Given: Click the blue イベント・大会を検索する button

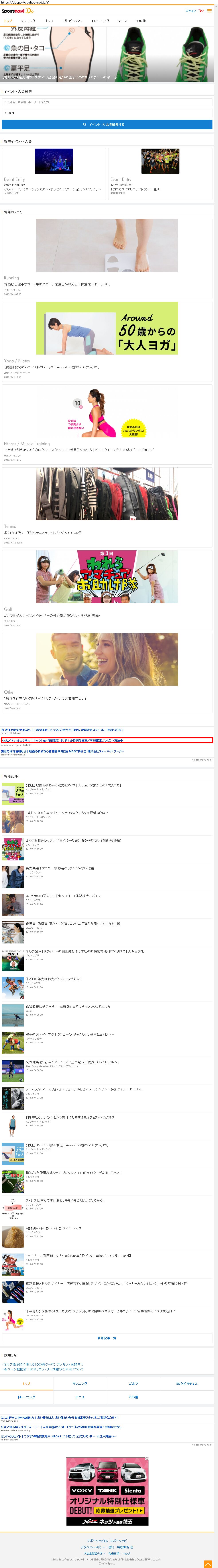Looking at the screenshot, I should point(107,124).
